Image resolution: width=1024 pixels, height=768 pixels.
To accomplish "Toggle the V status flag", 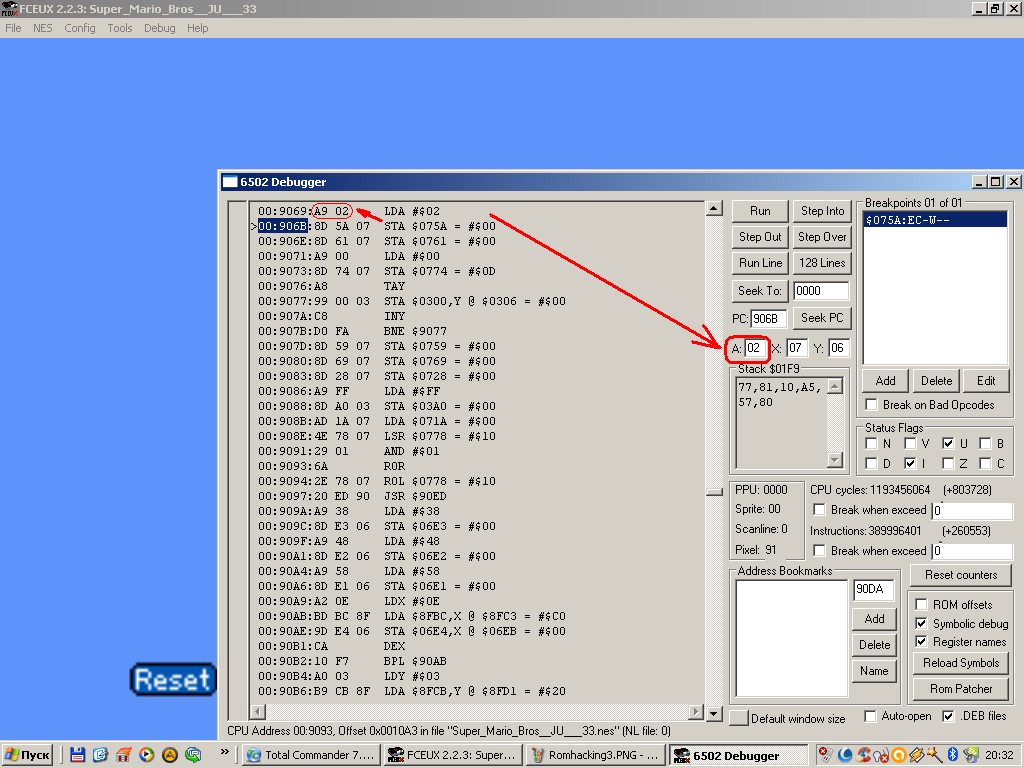I will point(910,444).
